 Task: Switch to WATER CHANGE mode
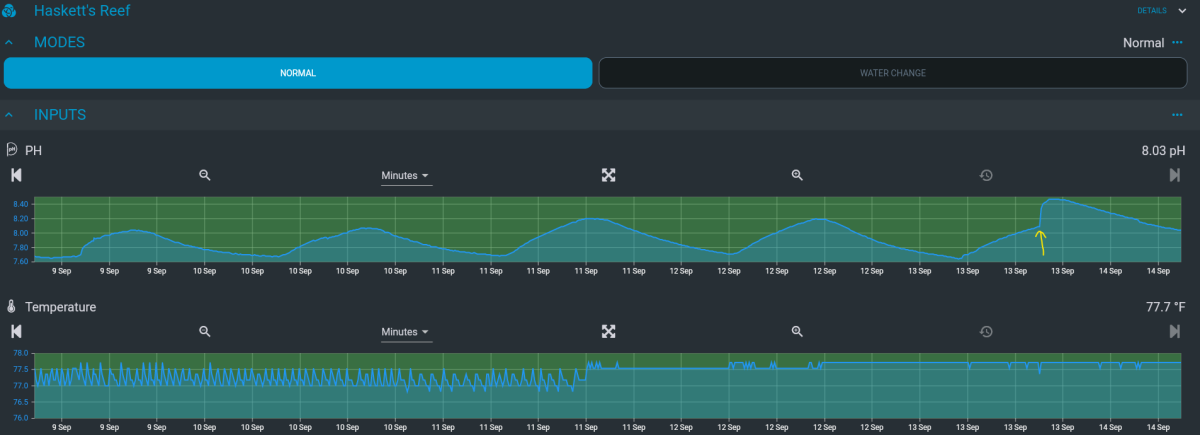click(x=893, y=73)
